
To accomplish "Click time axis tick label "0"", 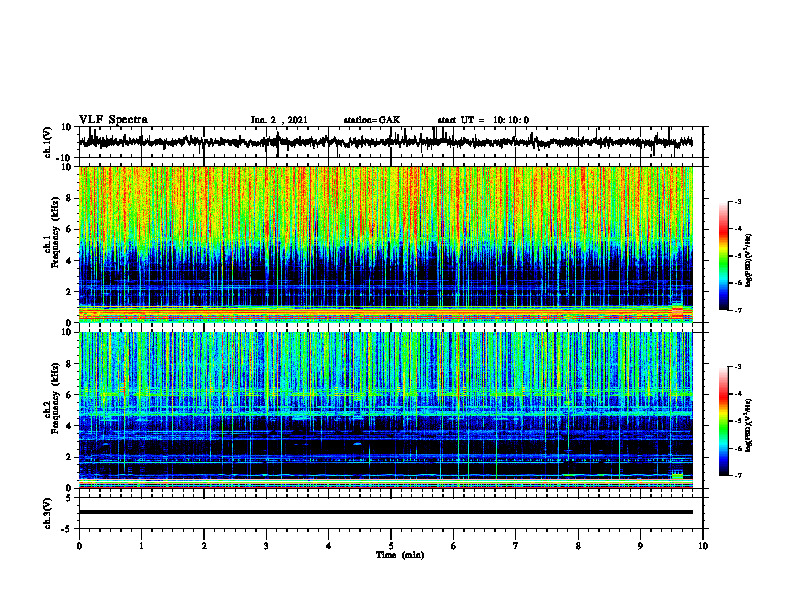I will [x=79, y=546].
